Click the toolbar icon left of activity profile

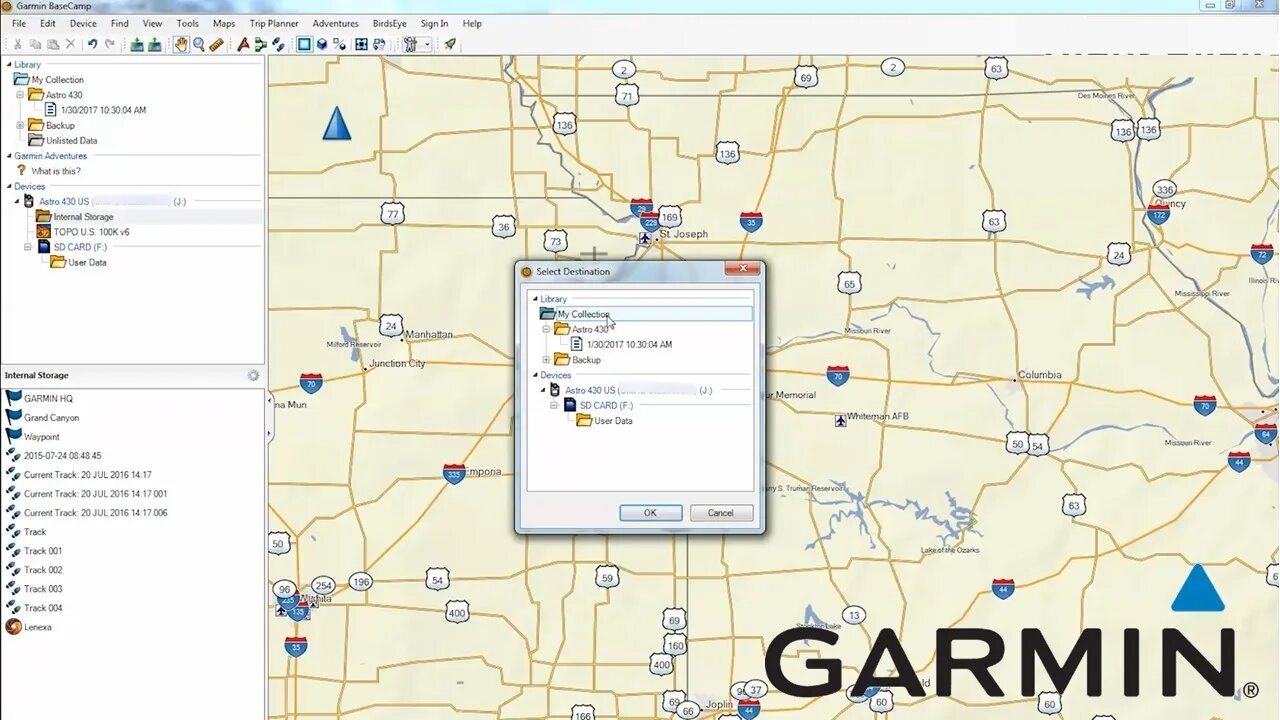380,44
